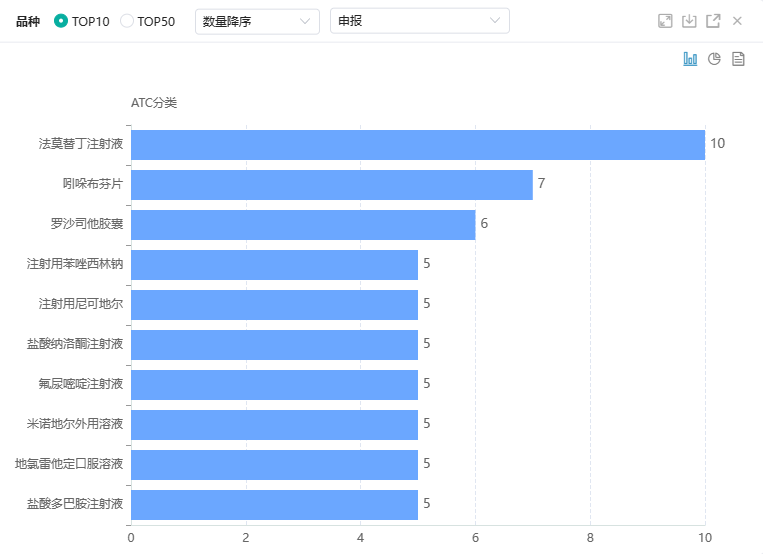This screenshot has height=554, width=763.
Task: Select the TOP10 radio button
Action: (62, 21)
